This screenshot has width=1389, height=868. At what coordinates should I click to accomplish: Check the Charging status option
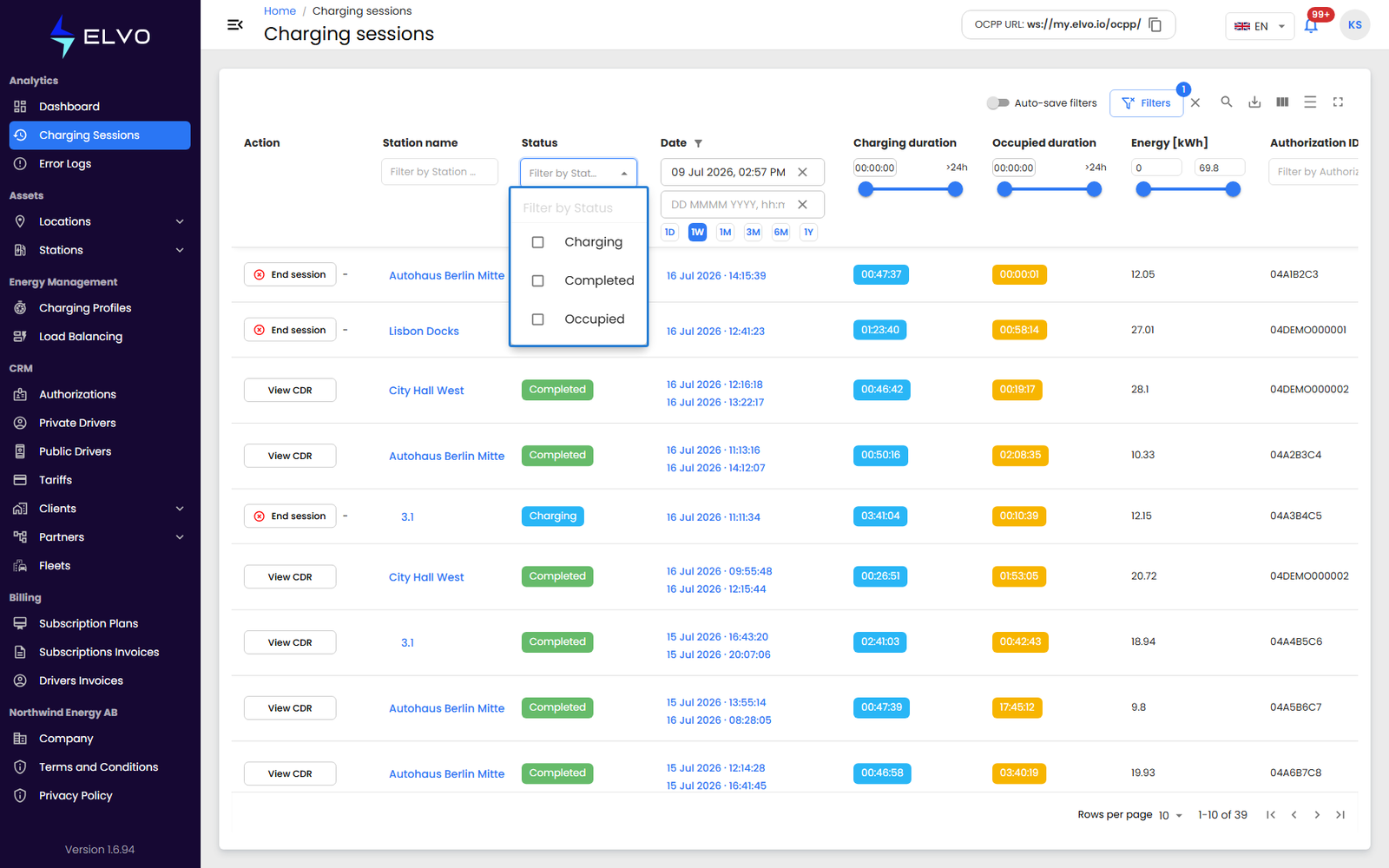pos(537,242)
